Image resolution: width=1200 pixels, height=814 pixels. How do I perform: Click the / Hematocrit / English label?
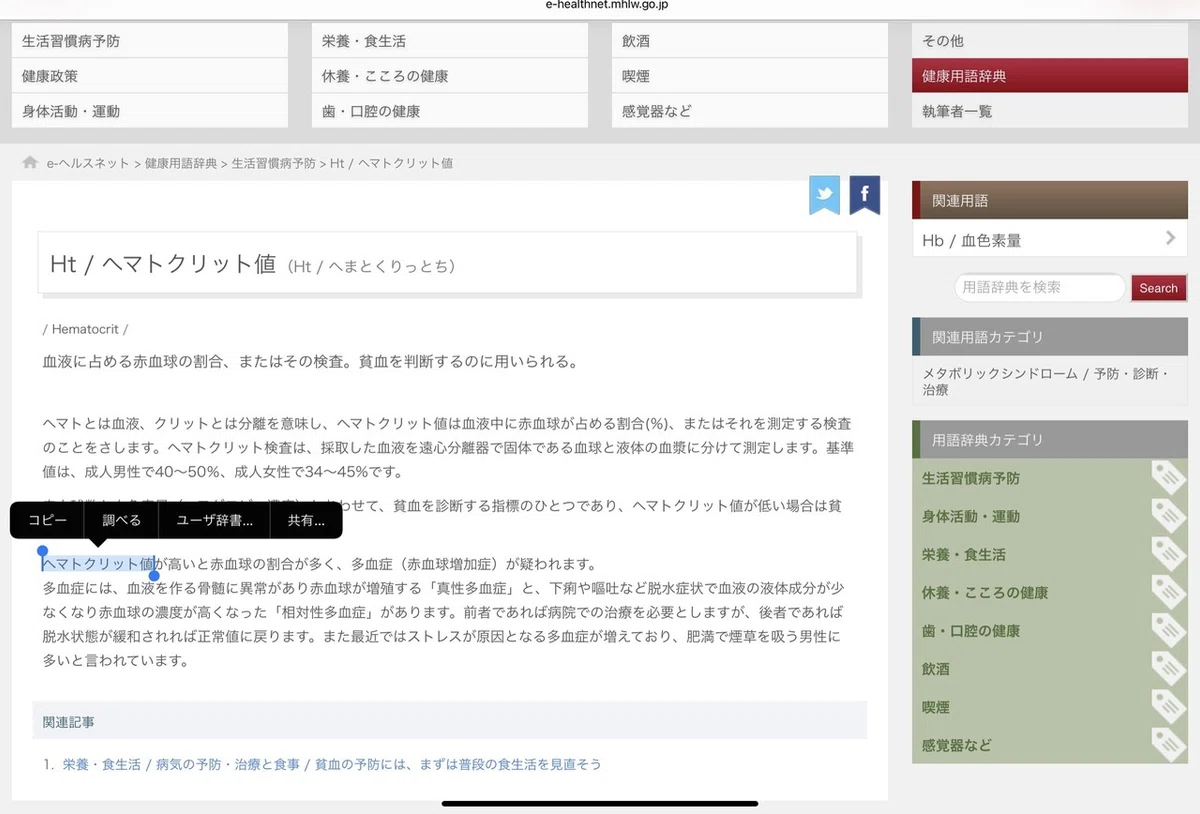[x=86, y=329]
